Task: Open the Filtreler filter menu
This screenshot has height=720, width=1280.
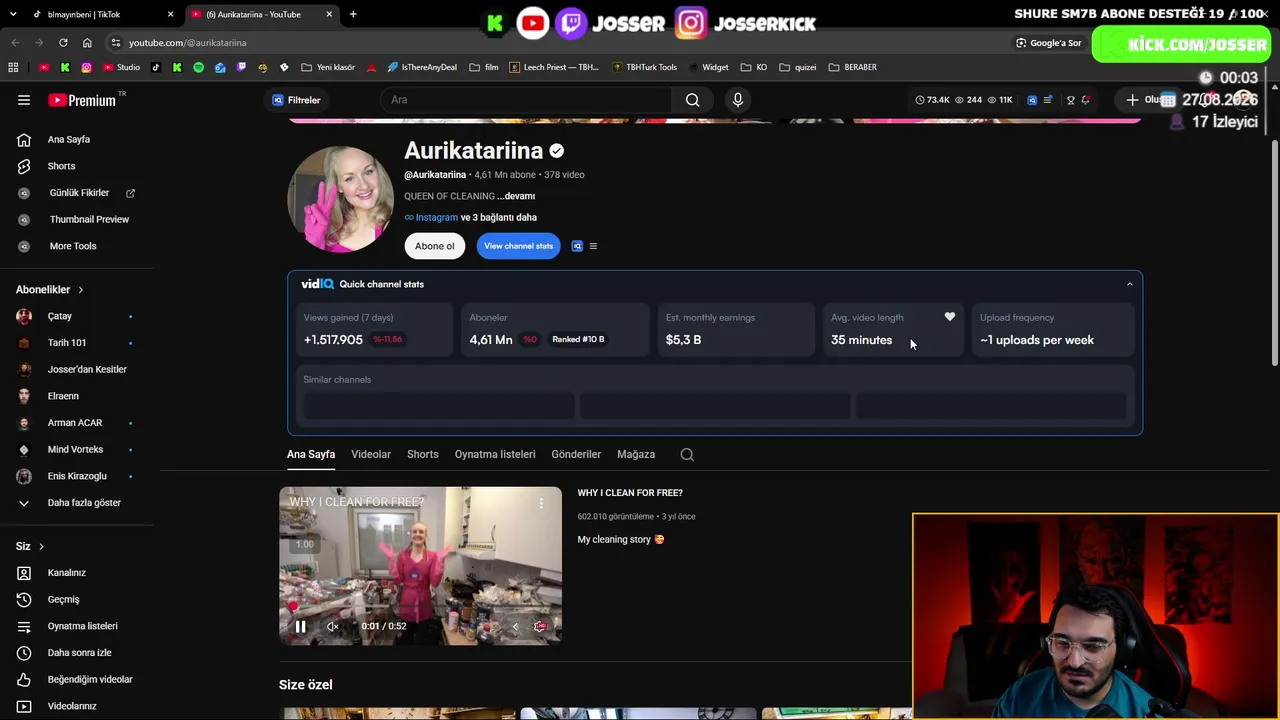Action: point(296,100)
